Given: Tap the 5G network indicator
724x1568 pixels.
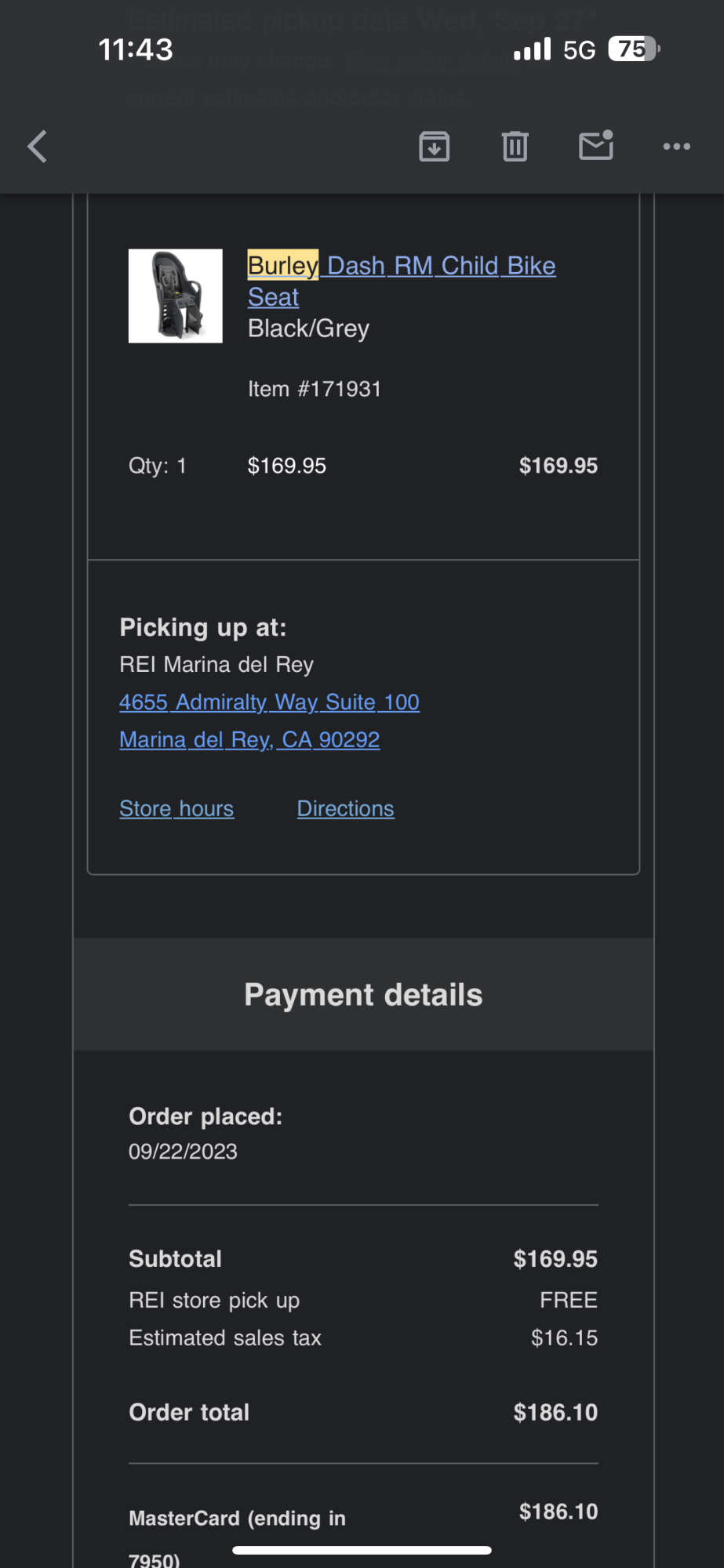Looking at the screenshot, I should (579, 50).
